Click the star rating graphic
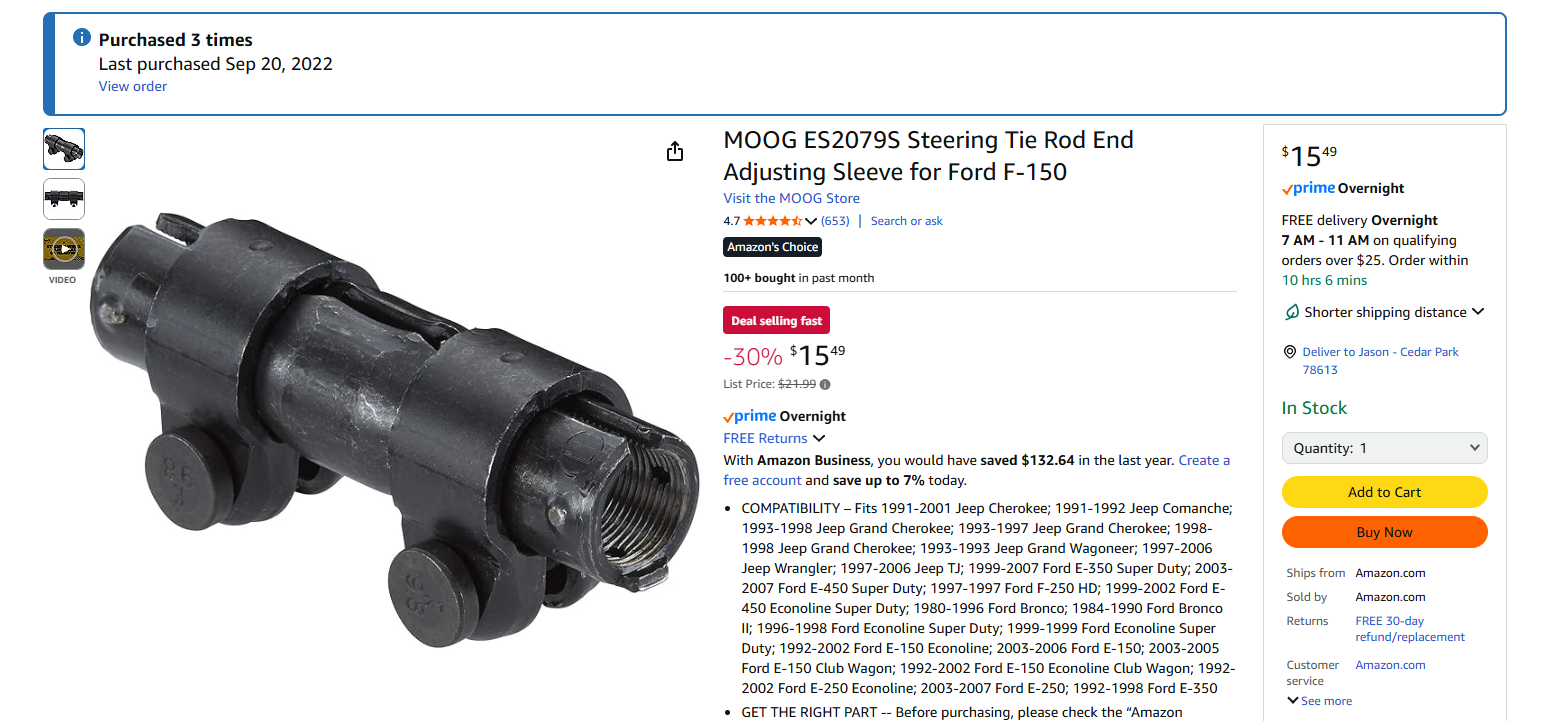The width and height of the screenshot is (1541, 721). [x=772, y=221]
